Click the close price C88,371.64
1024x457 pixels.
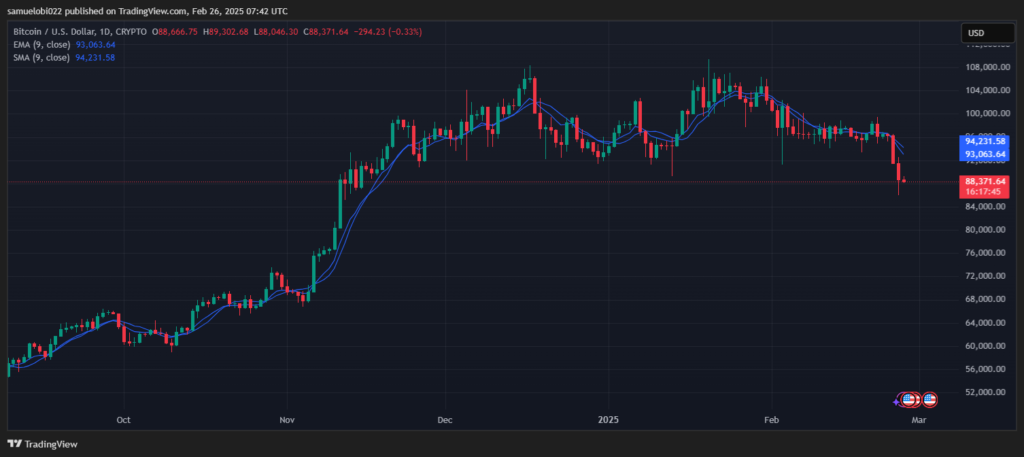[x=328, y=31]
